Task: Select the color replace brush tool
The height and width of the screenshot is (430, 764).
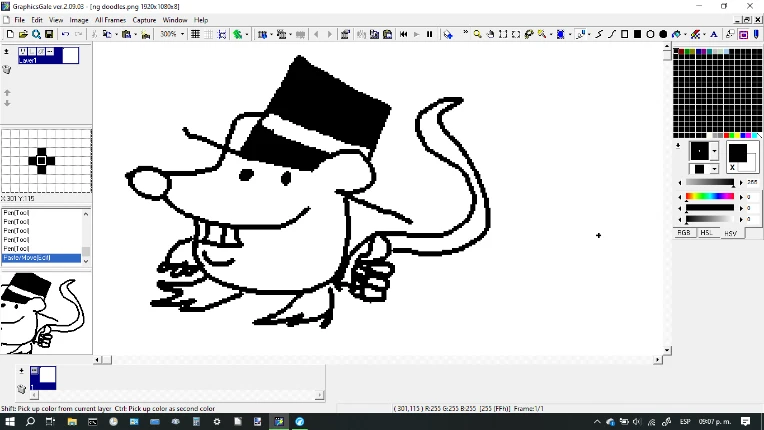Action: (x=695, y=34)
